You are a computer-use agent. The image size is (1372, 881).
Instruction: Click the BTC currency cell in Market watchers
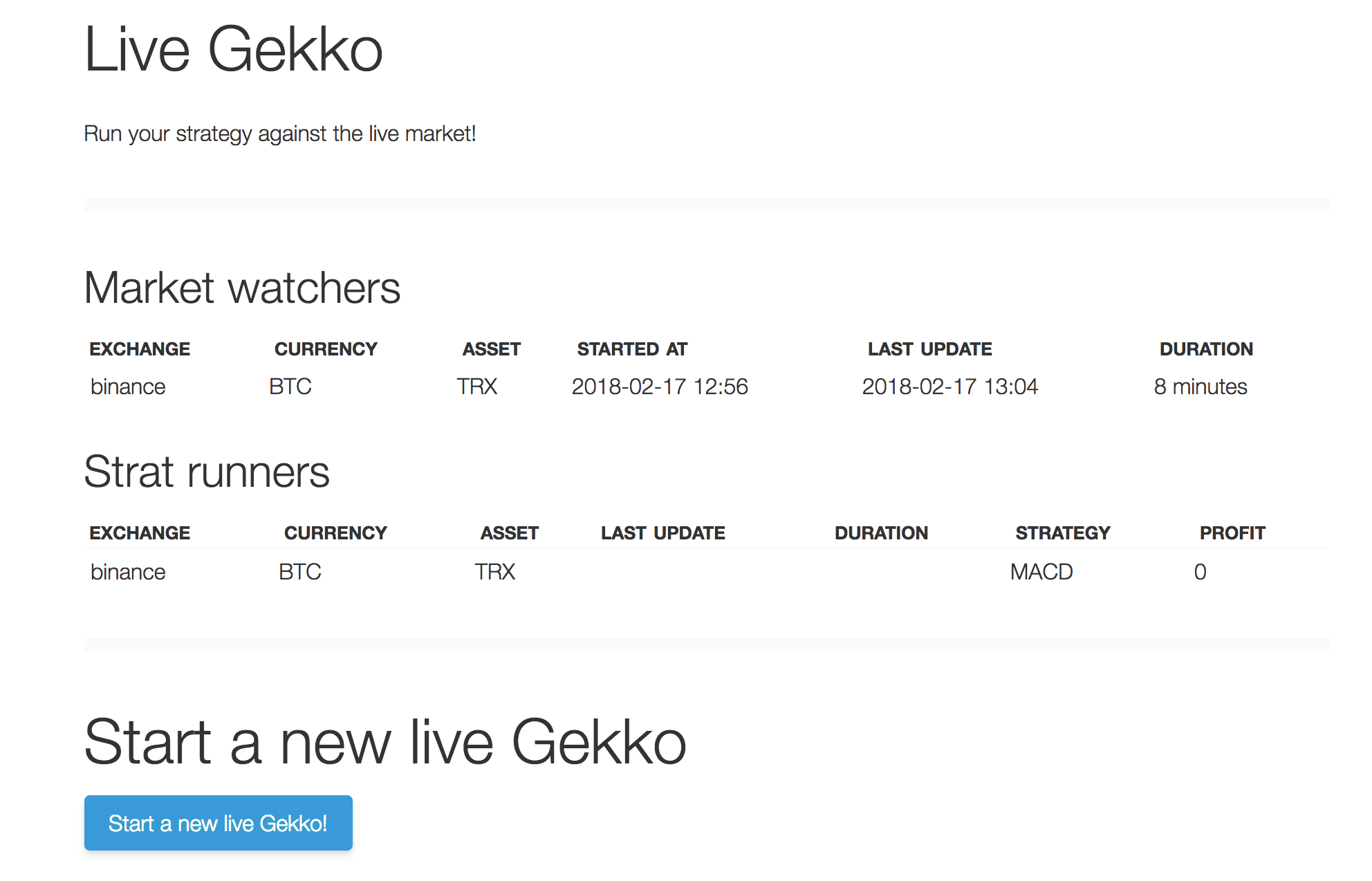pyautogui.click(x=290, y=387)
